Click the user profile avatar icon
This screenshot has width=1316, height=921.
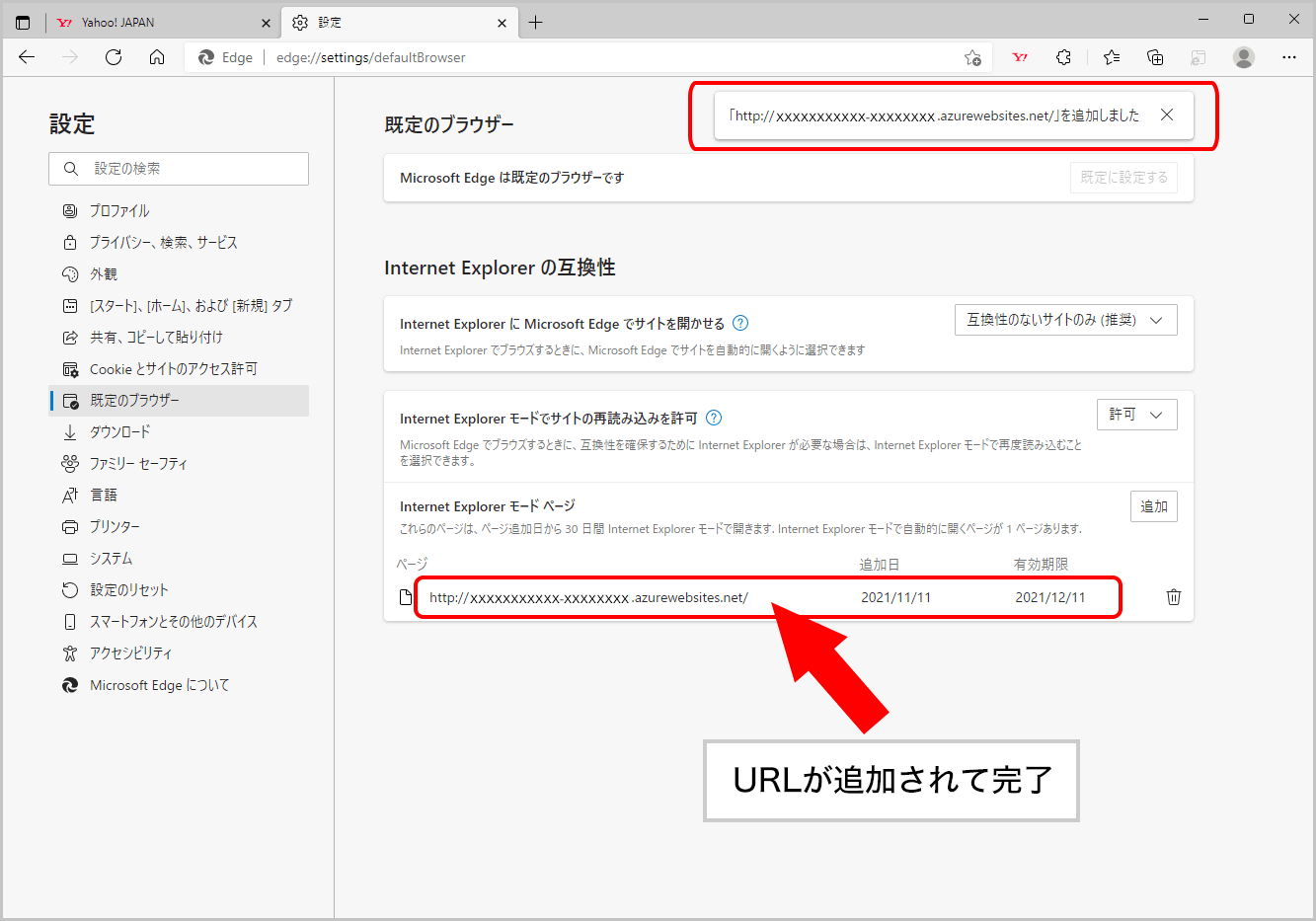pos(1244,57)
